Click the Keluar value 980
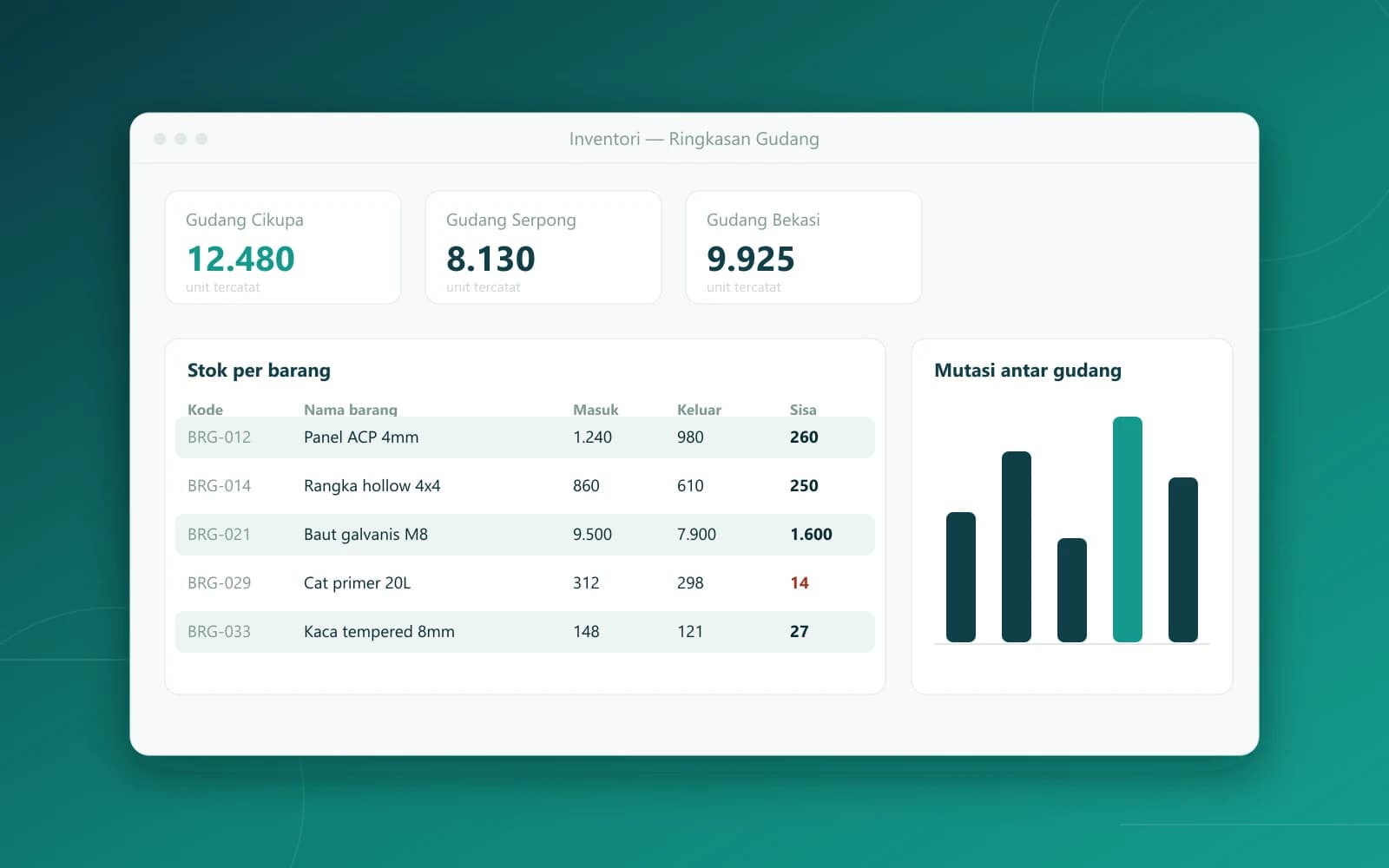This screenshot has width=1389, height=868. tap(690, 437)
